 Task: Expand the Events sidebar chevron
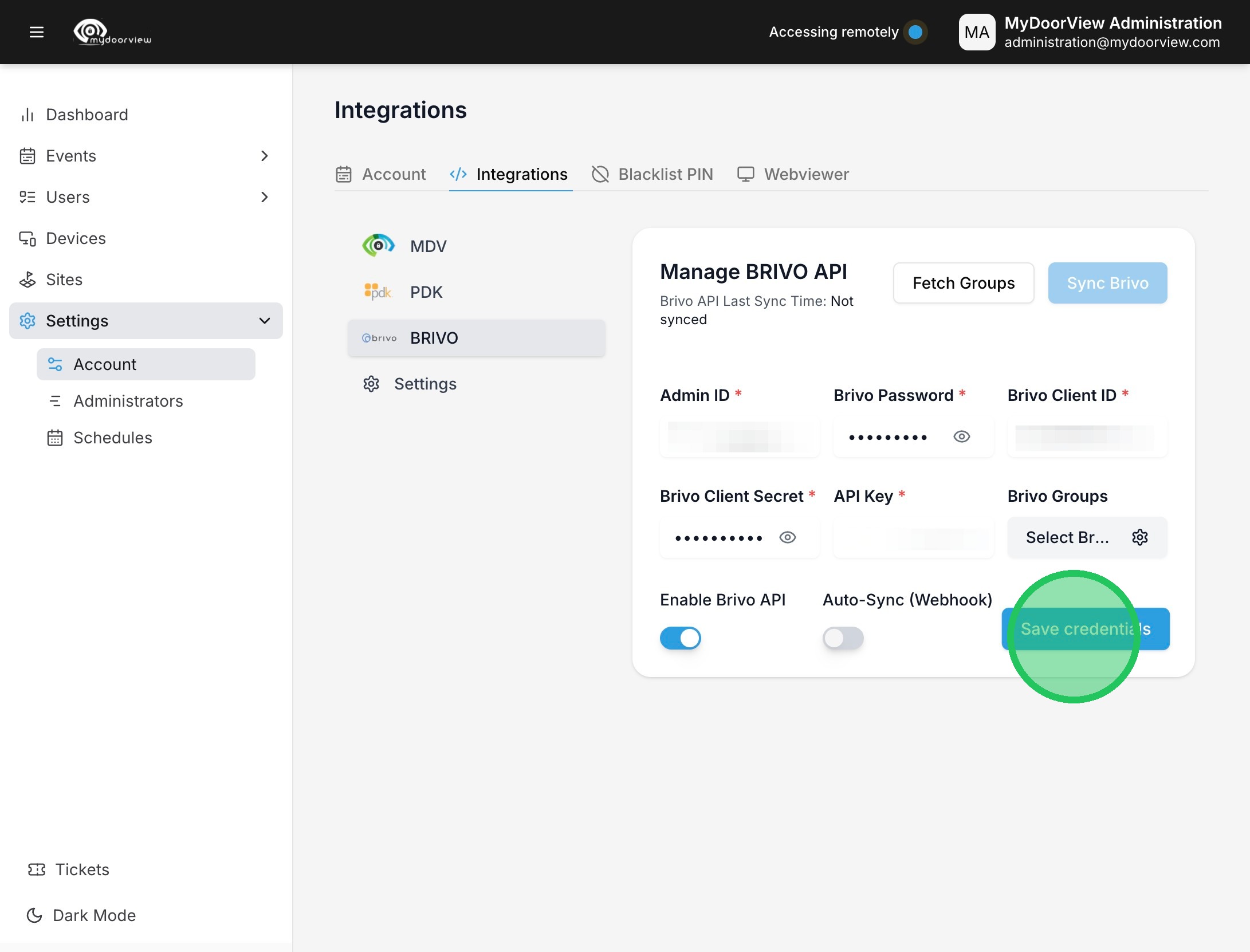[264, 156]
